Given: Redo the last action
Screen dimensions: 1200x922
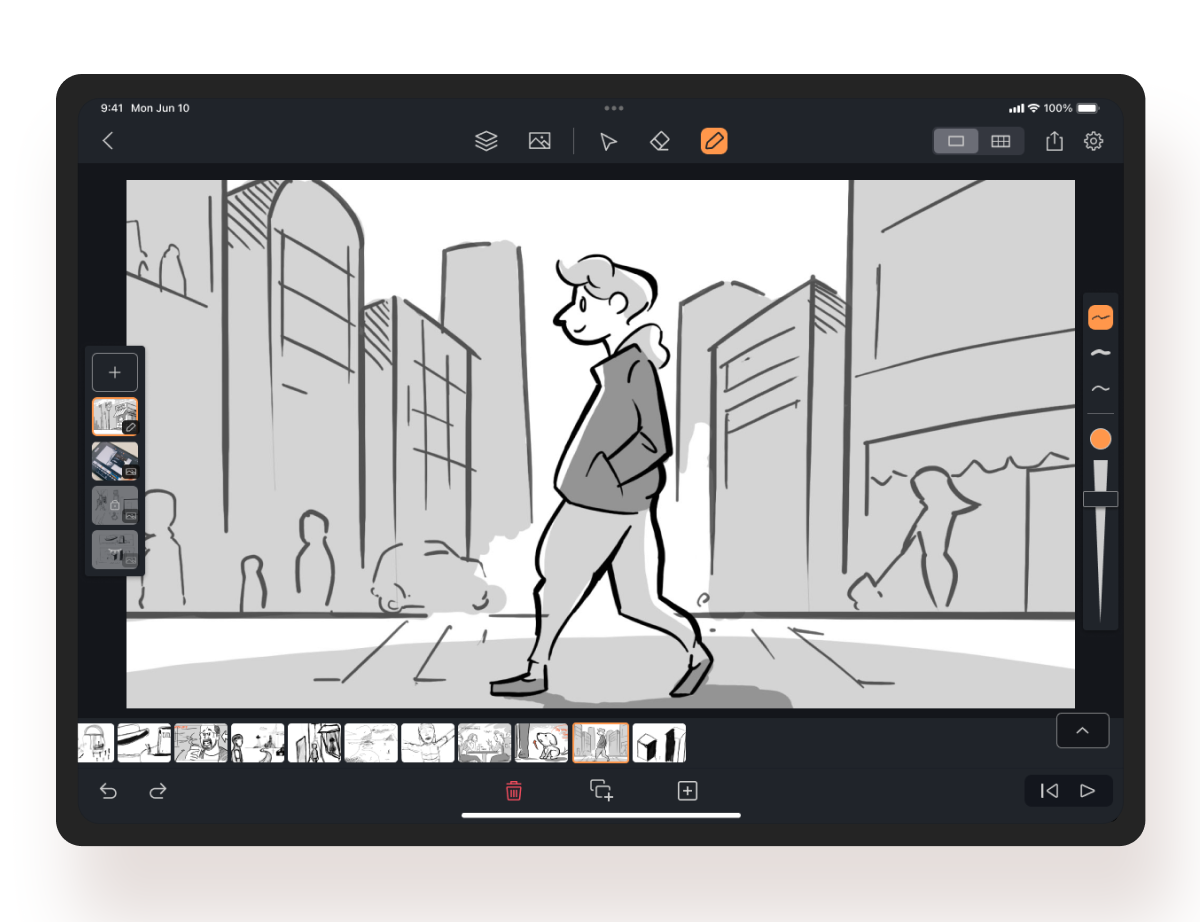Looking at the screenshot, I should pos(157,791).
